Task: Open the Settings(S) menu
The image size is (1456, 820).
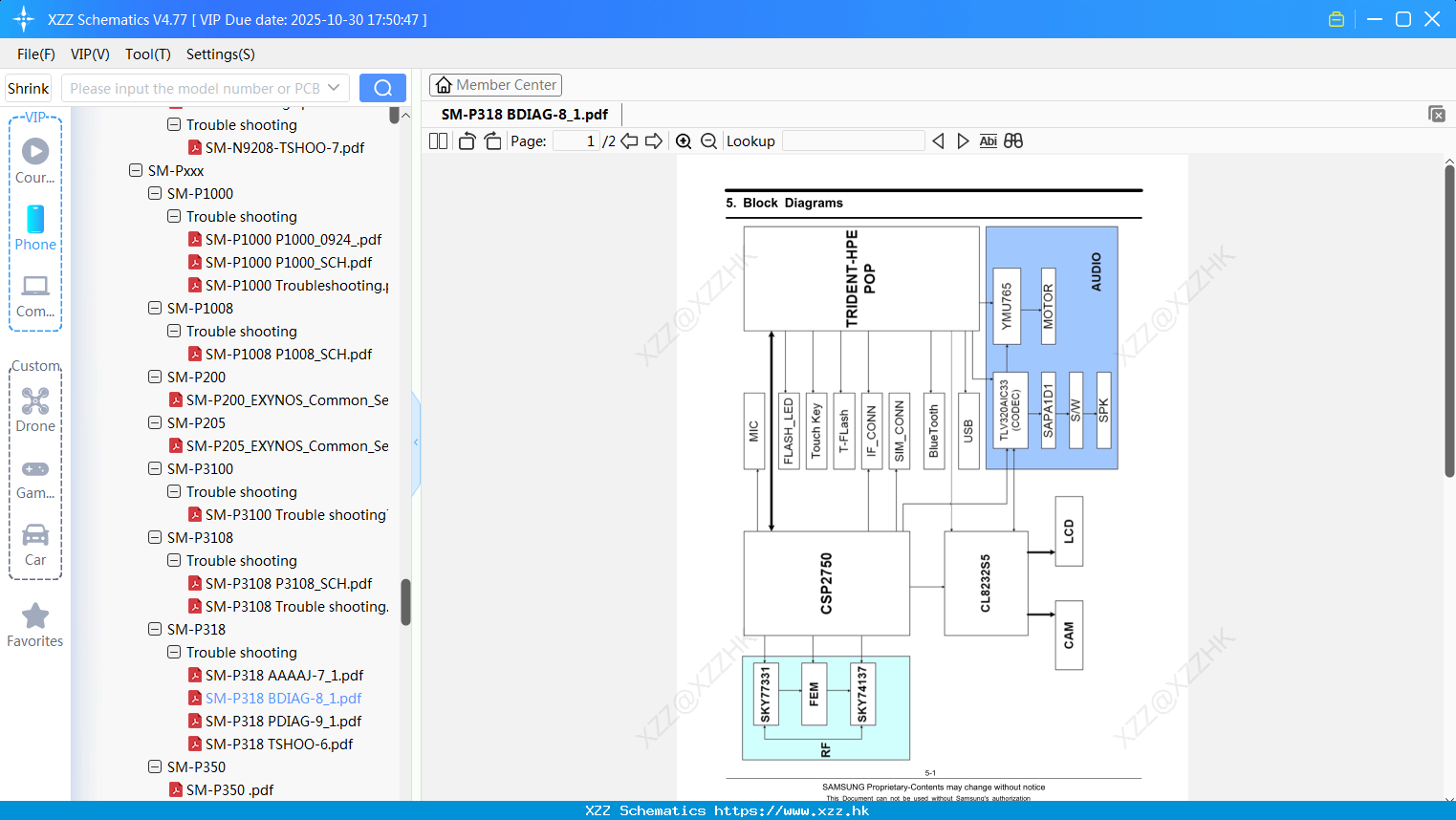Action: pos(221,54)
